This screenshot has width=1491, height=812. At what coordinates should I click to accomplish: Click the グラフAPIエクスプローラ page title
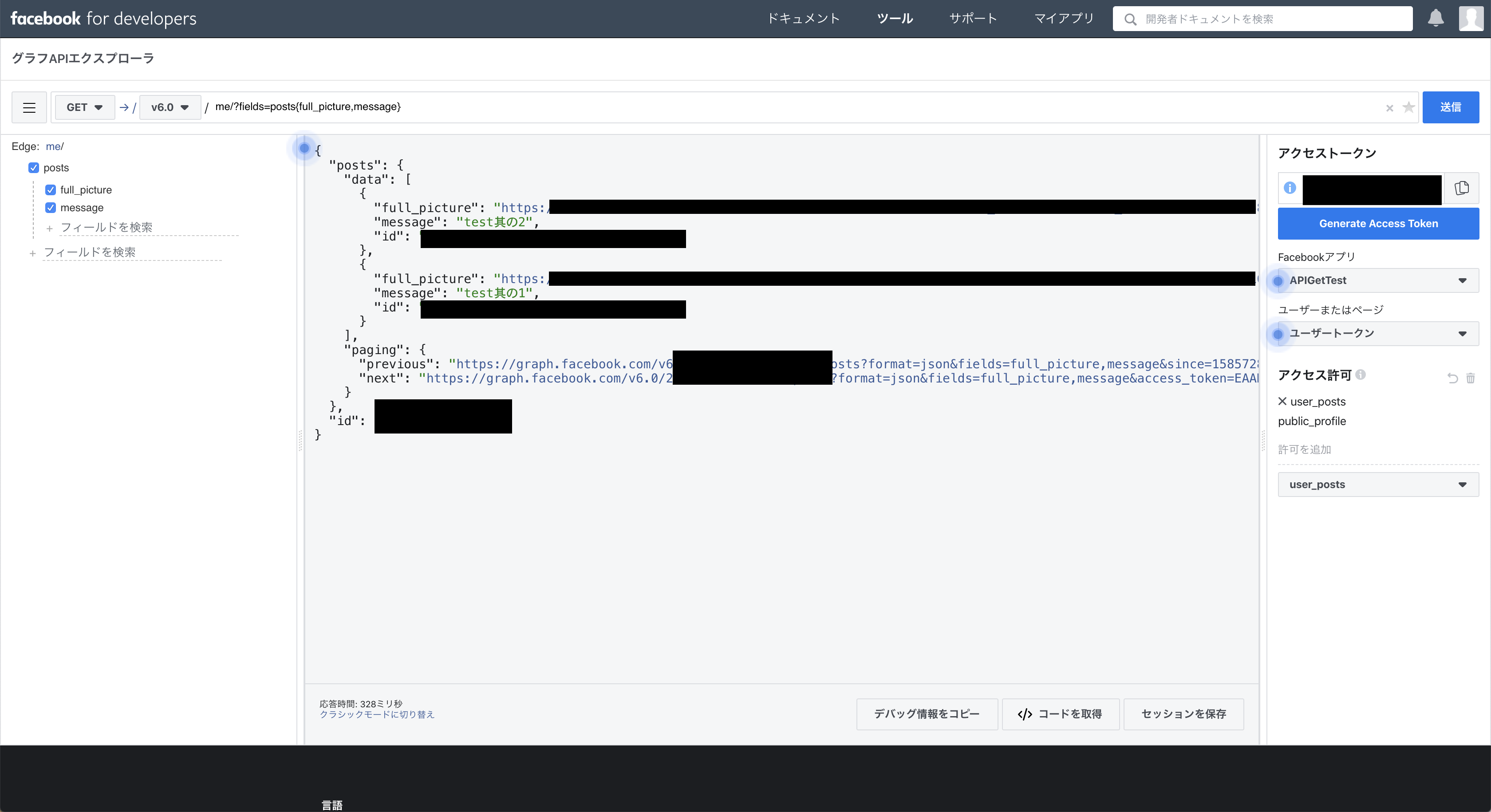coord(83,58)
